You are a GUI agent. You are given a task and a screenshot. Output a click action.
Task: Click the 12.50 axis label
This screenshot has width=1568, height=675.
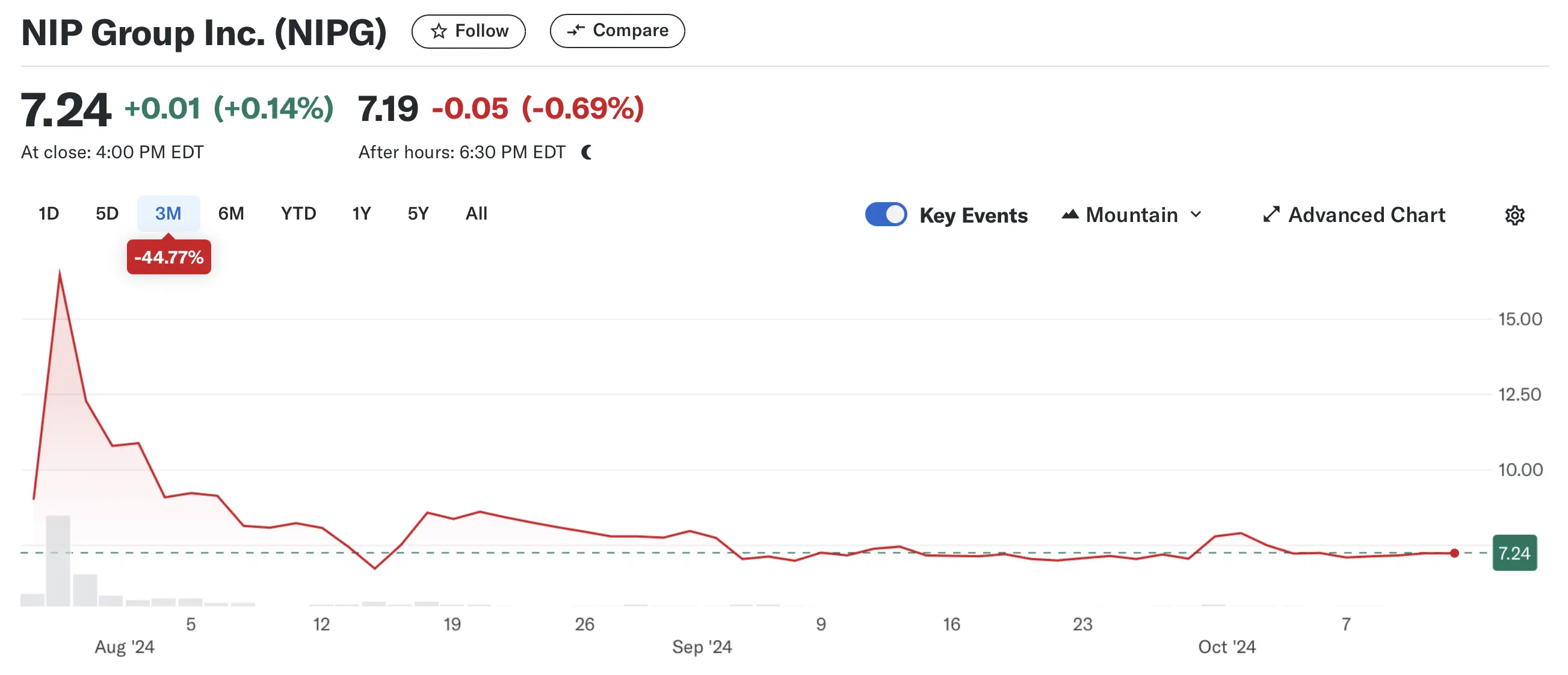1520,395
